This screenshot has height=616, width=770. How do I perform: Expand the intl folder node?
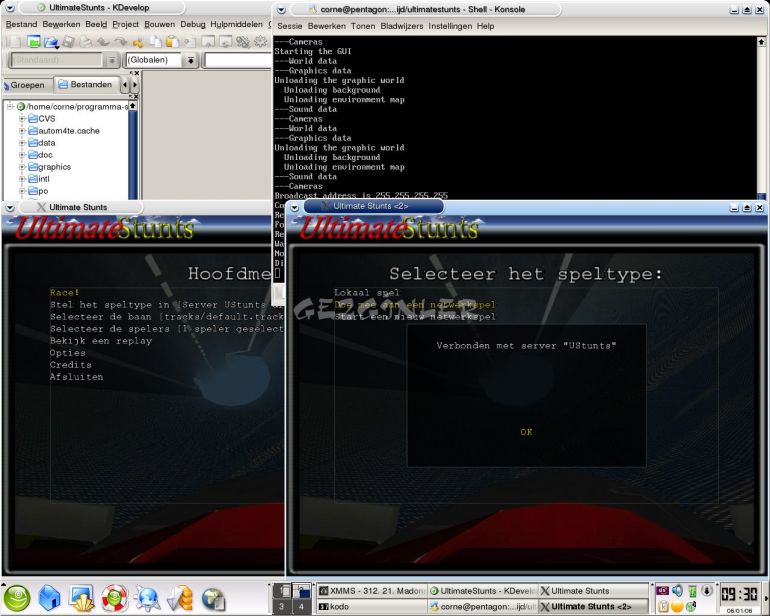[x=22, y=179]
